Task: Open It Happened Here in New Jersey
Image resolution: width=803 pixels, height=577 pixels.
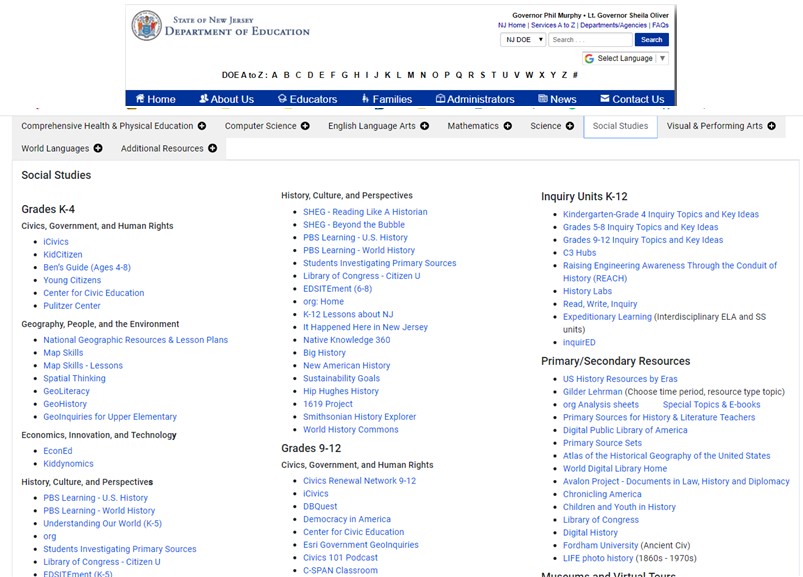Action: coord(365,327)
